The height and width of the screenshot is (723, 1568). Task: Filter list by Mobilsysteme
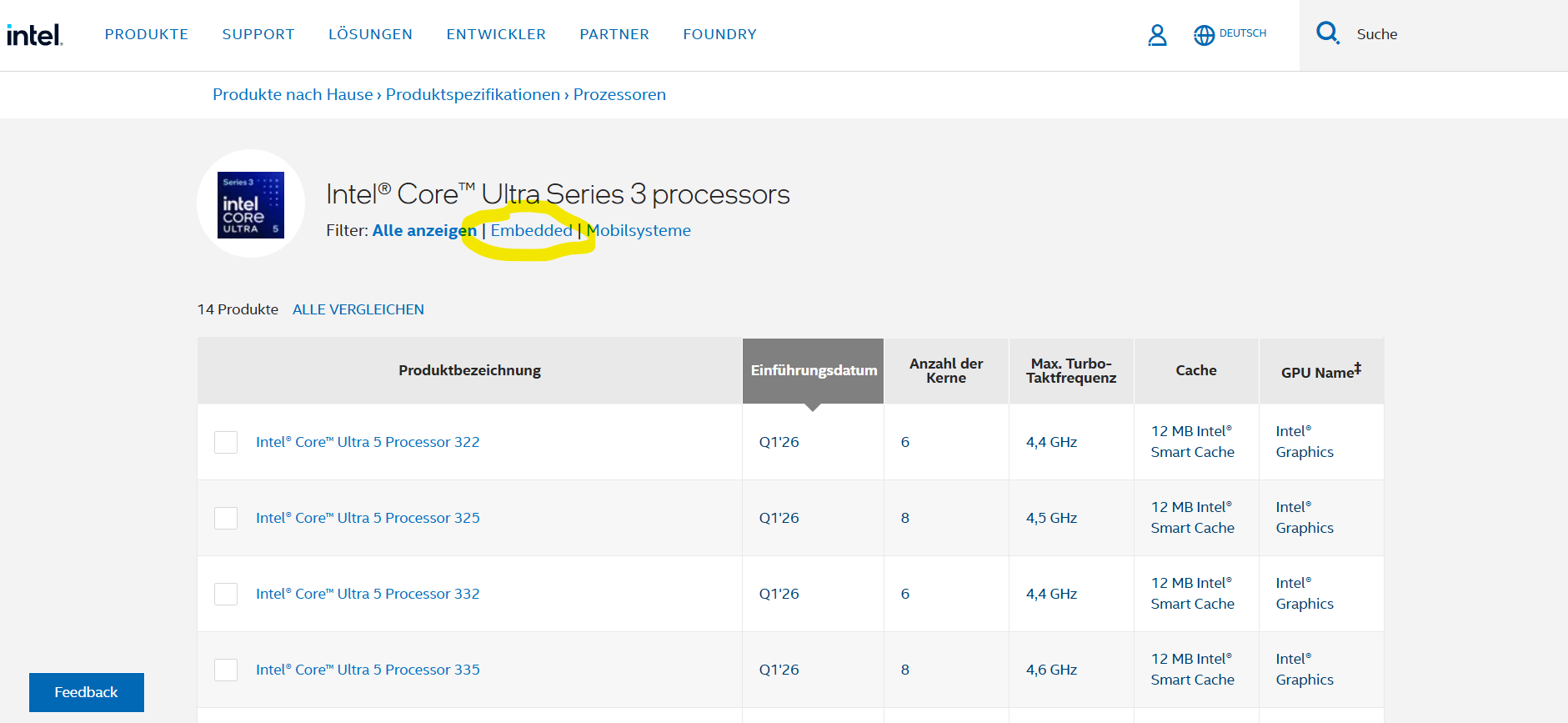639,231
